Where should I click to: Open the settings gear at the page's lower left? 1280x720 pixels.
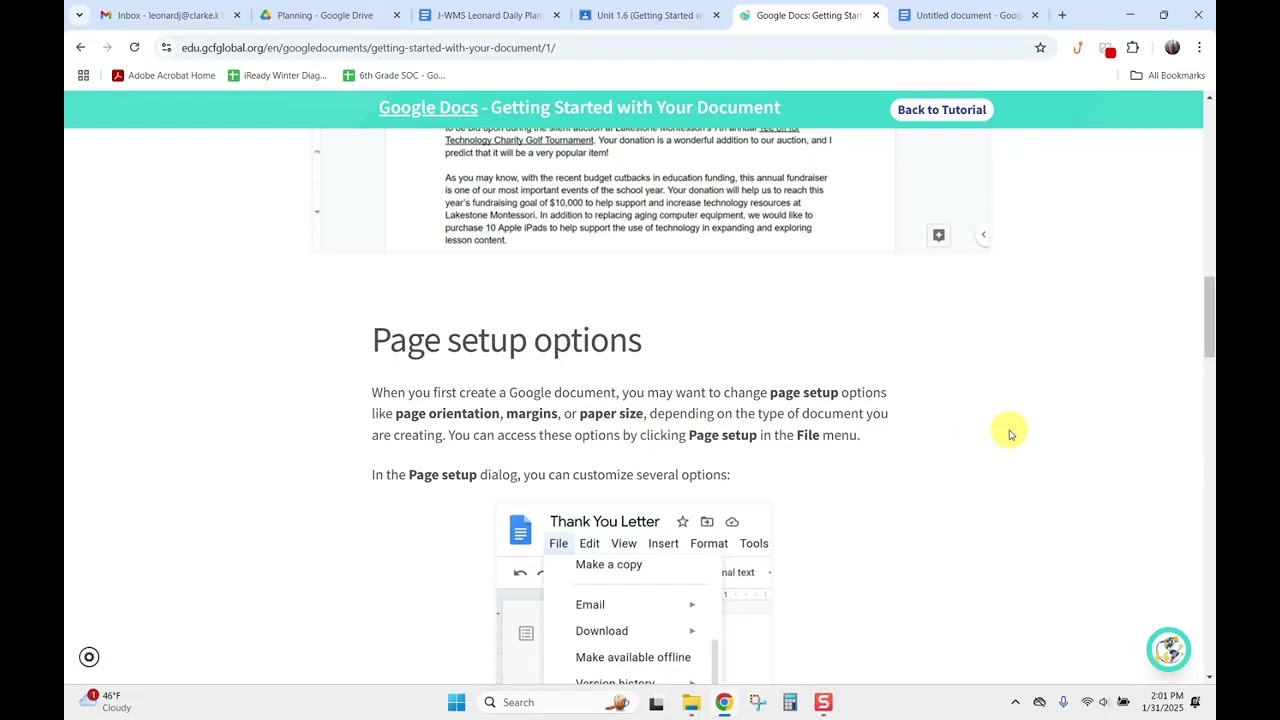[x=89, y=657]
